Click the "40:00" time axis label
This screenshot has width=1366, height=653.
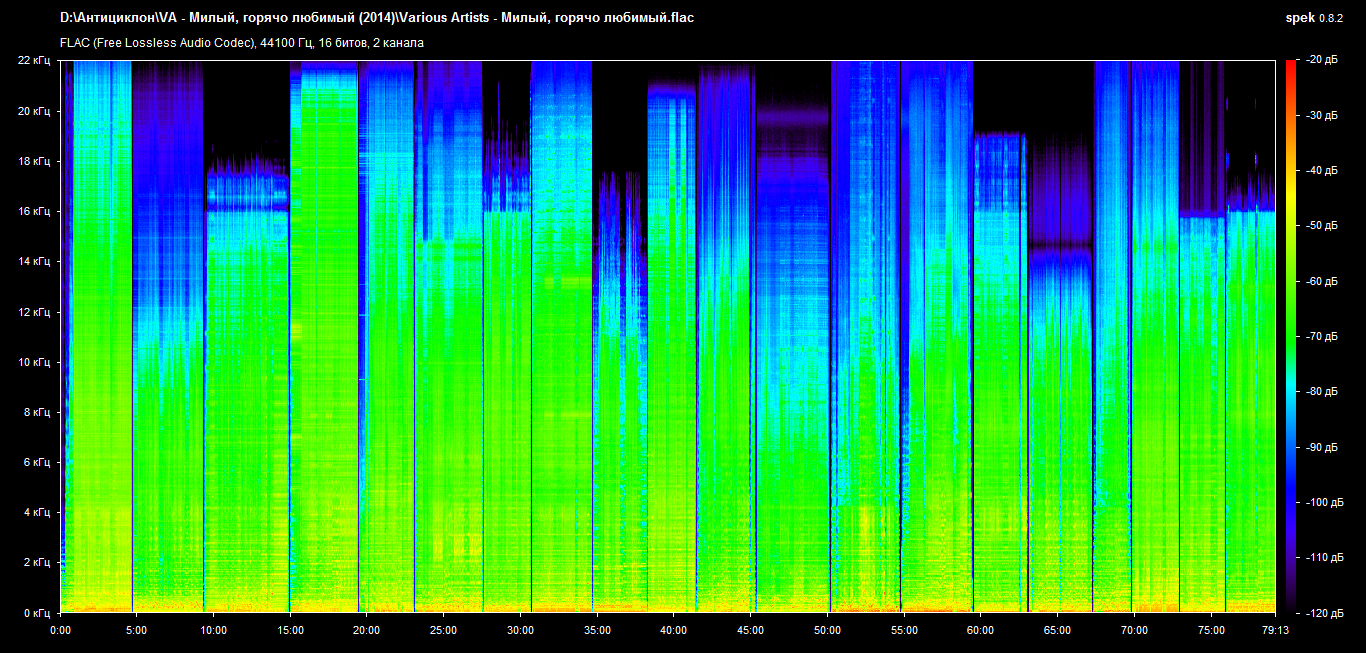(x=674, y=631)
